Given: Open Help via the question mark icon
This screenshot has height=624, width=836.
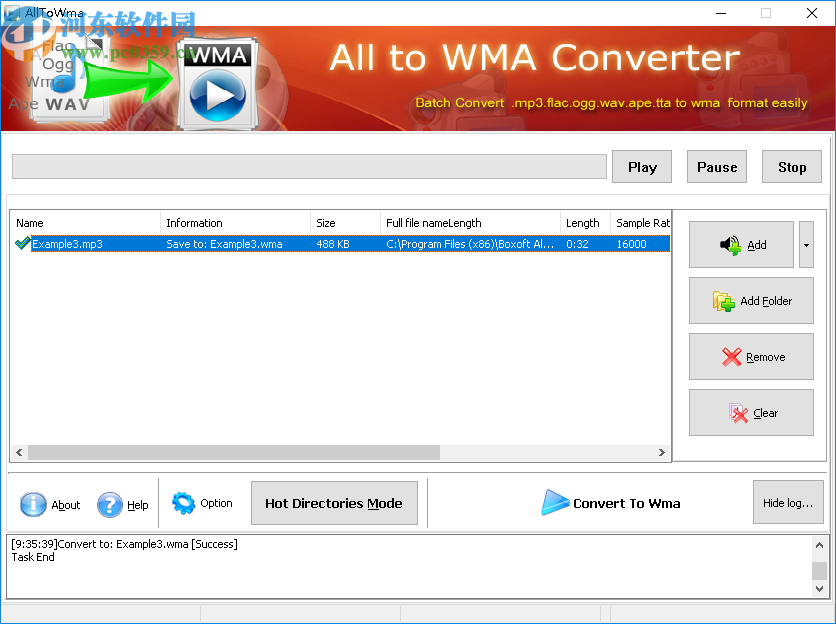Looking at the screenshot, I should coord(110,505).
